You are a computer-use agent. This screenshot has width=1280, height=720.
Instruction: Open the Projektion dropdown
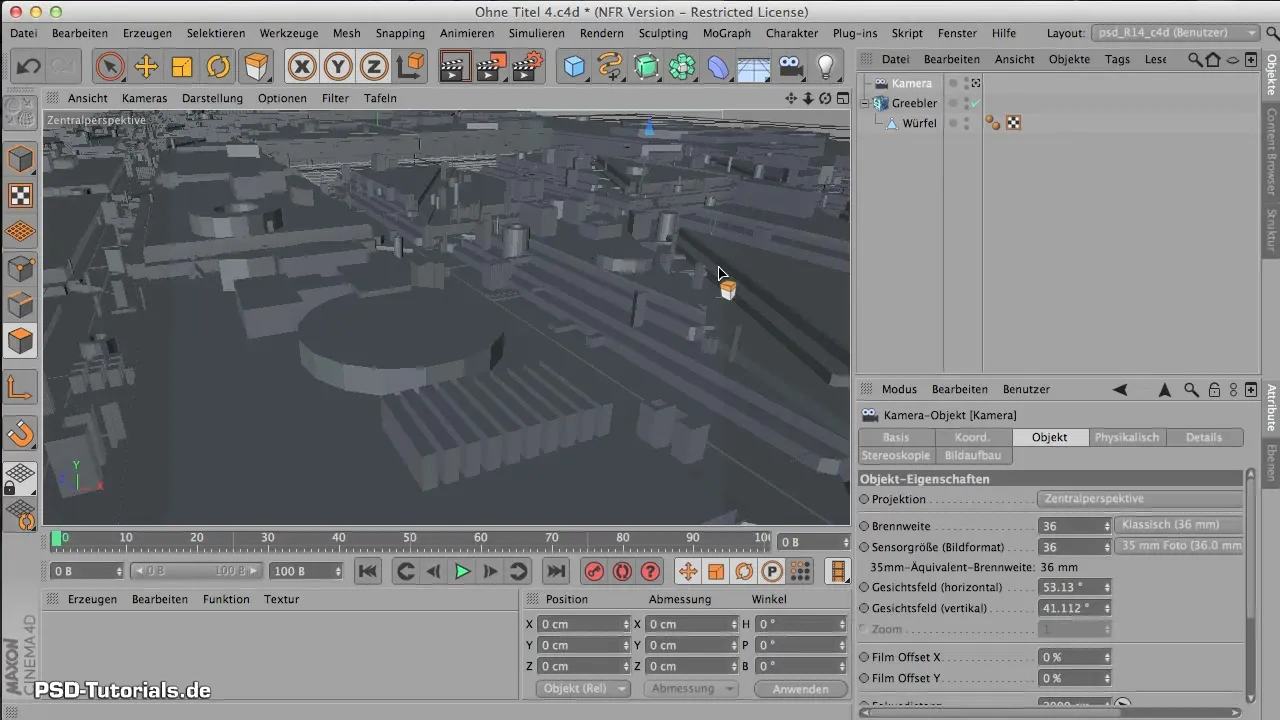(1139, 499)
